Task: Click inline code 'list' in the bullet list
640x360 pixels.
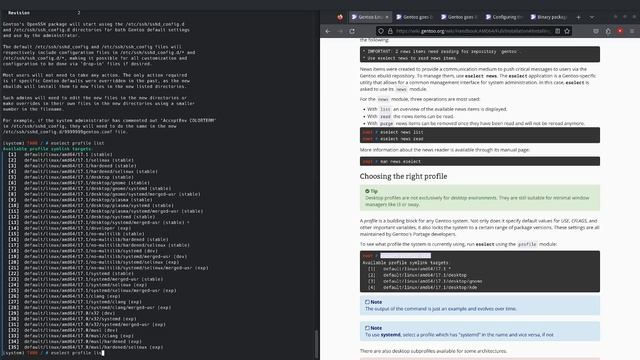Action: (385, 109)
